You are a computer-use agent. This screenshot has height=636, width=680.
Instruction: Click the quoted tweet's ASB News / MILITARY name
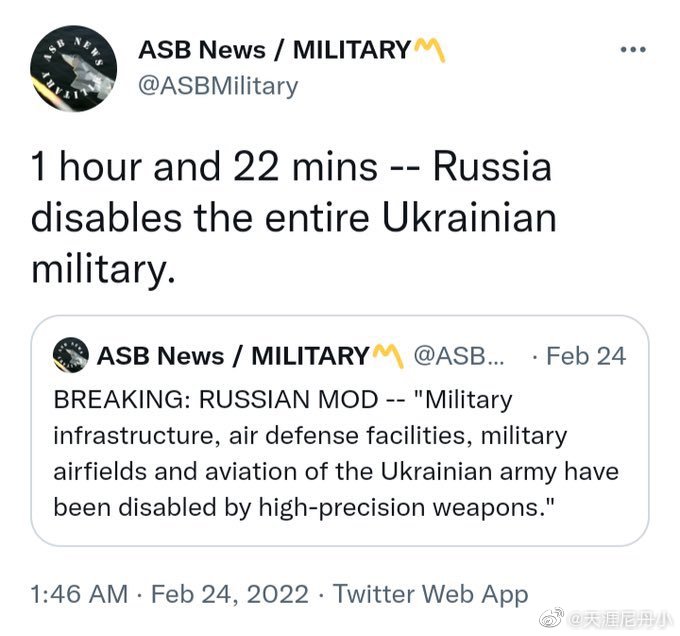tap(233, 356)
